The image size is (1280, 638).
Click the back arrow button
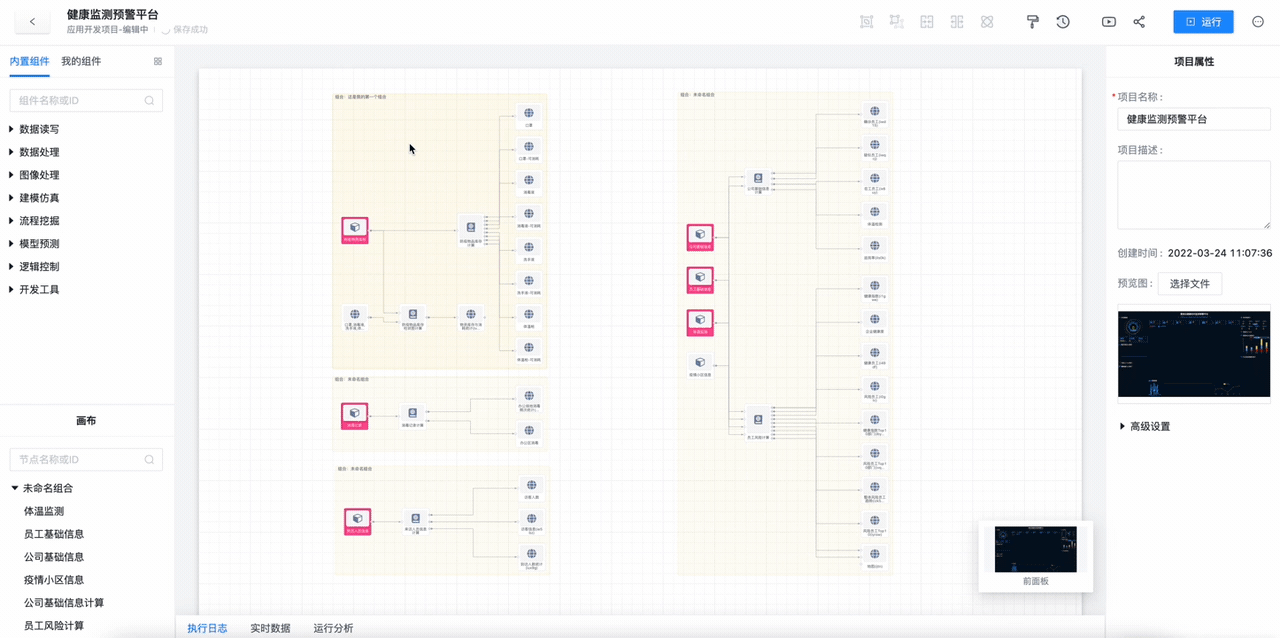pyautogui.click(x=32, y=22)
